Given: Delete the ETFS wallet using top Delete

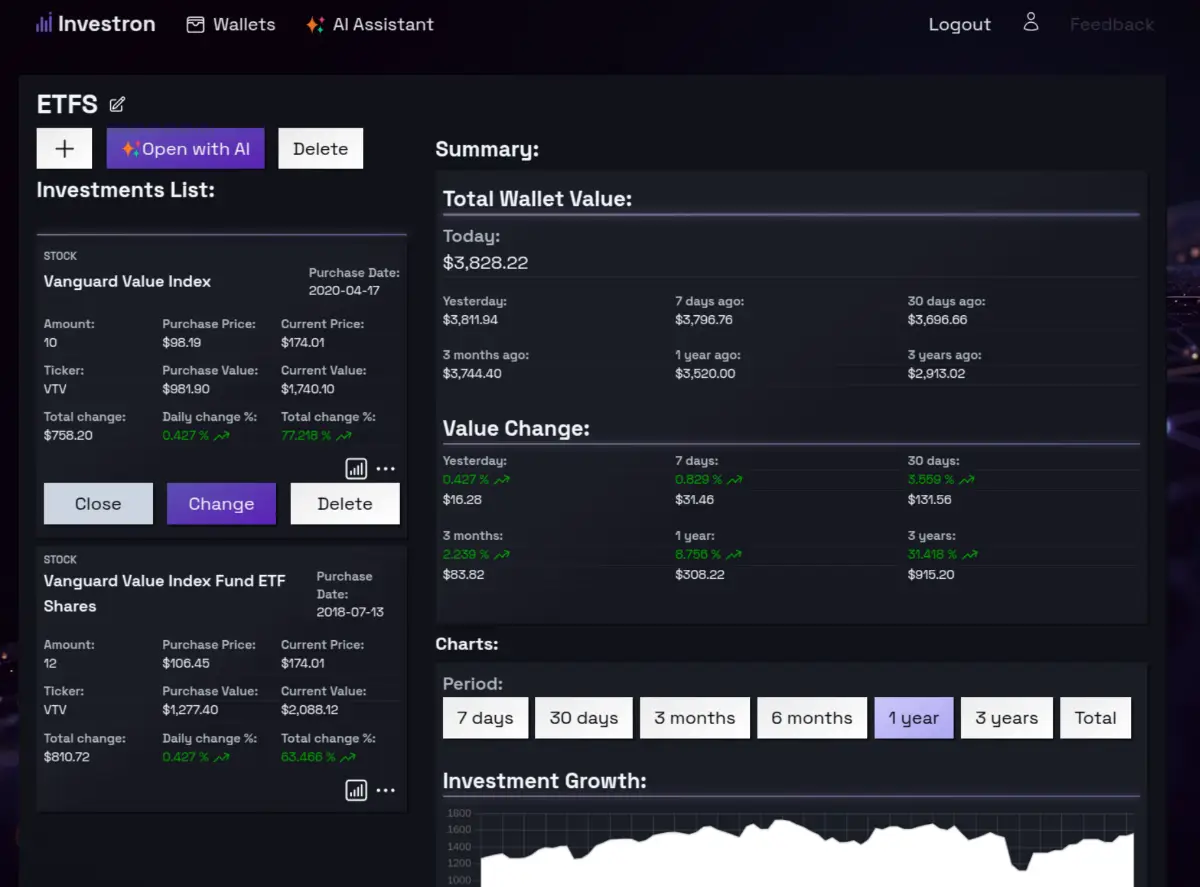Looking at the screenshot, I should point(320,149).
